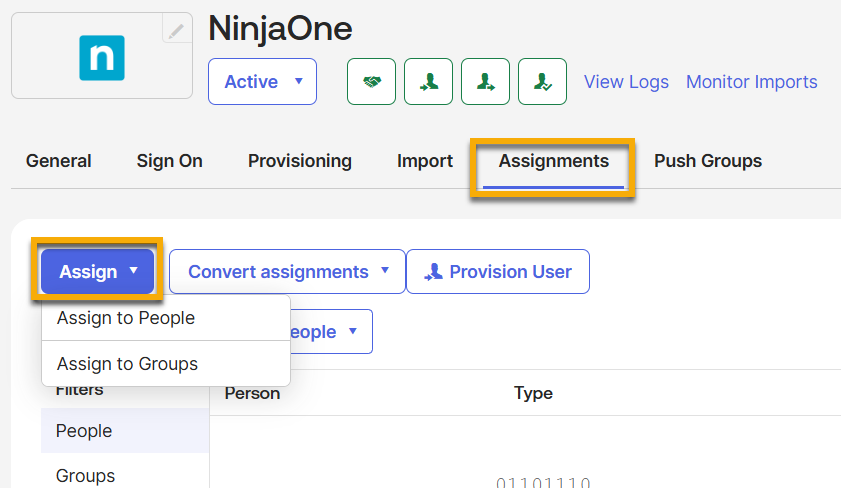Select the People filter
Viewport: 841px width, 488px height.
coord(125,431)
